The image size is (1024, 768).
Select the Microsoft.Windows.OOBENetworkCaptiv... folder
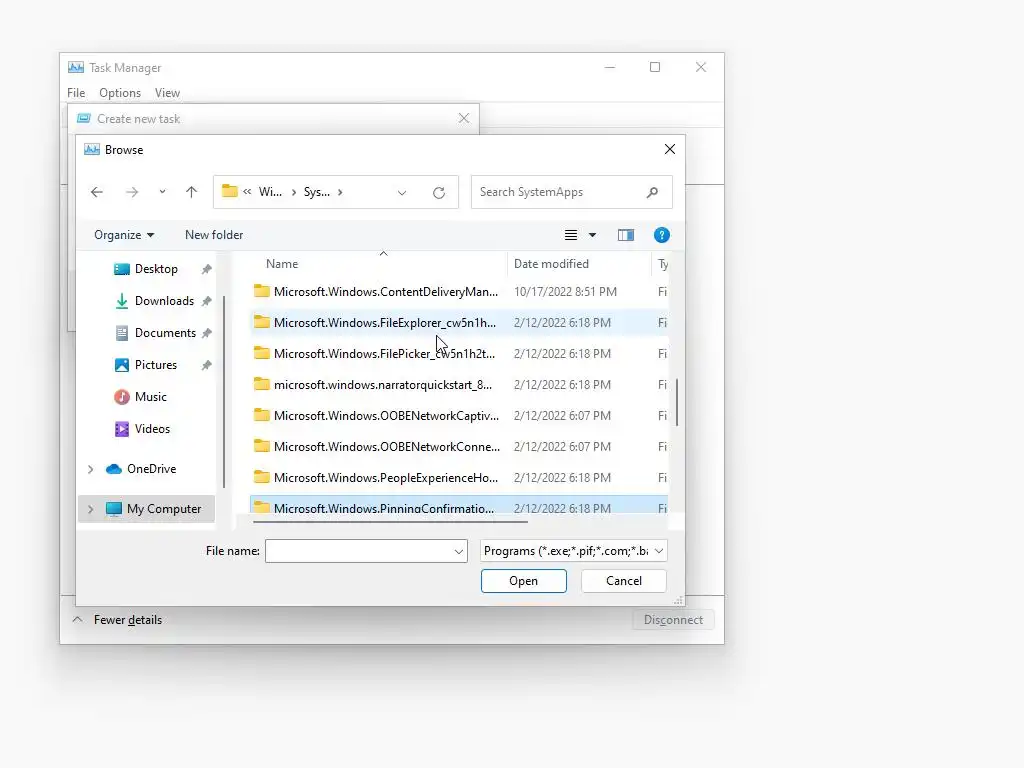(386, 416)
